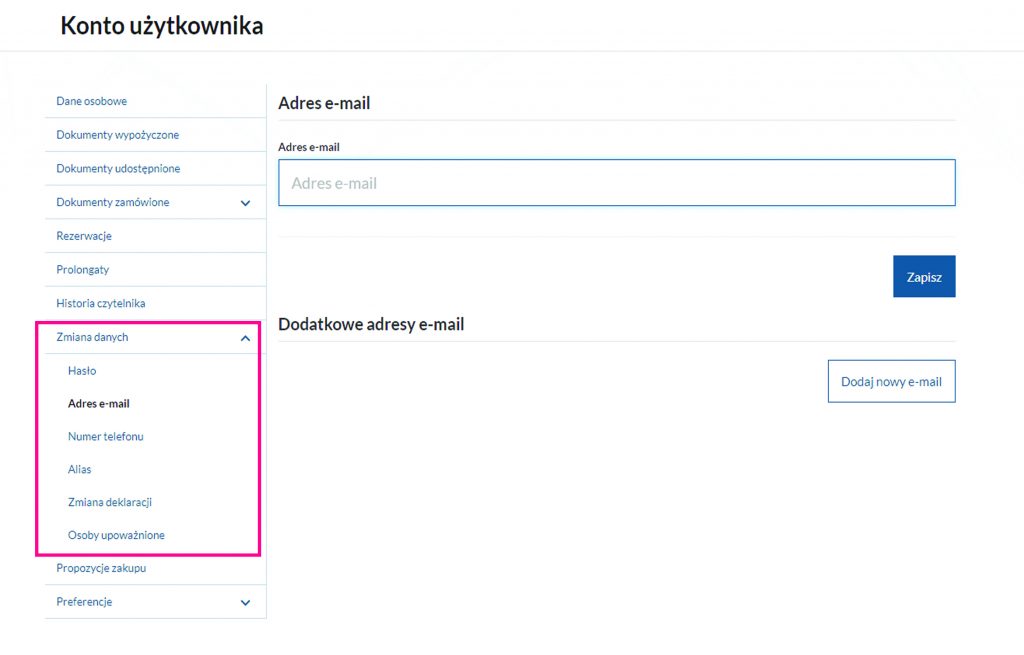This screenshot has height=655, width=1024.
Task: Select Adres e-mail submenu item
Action: tap(99, 404)
